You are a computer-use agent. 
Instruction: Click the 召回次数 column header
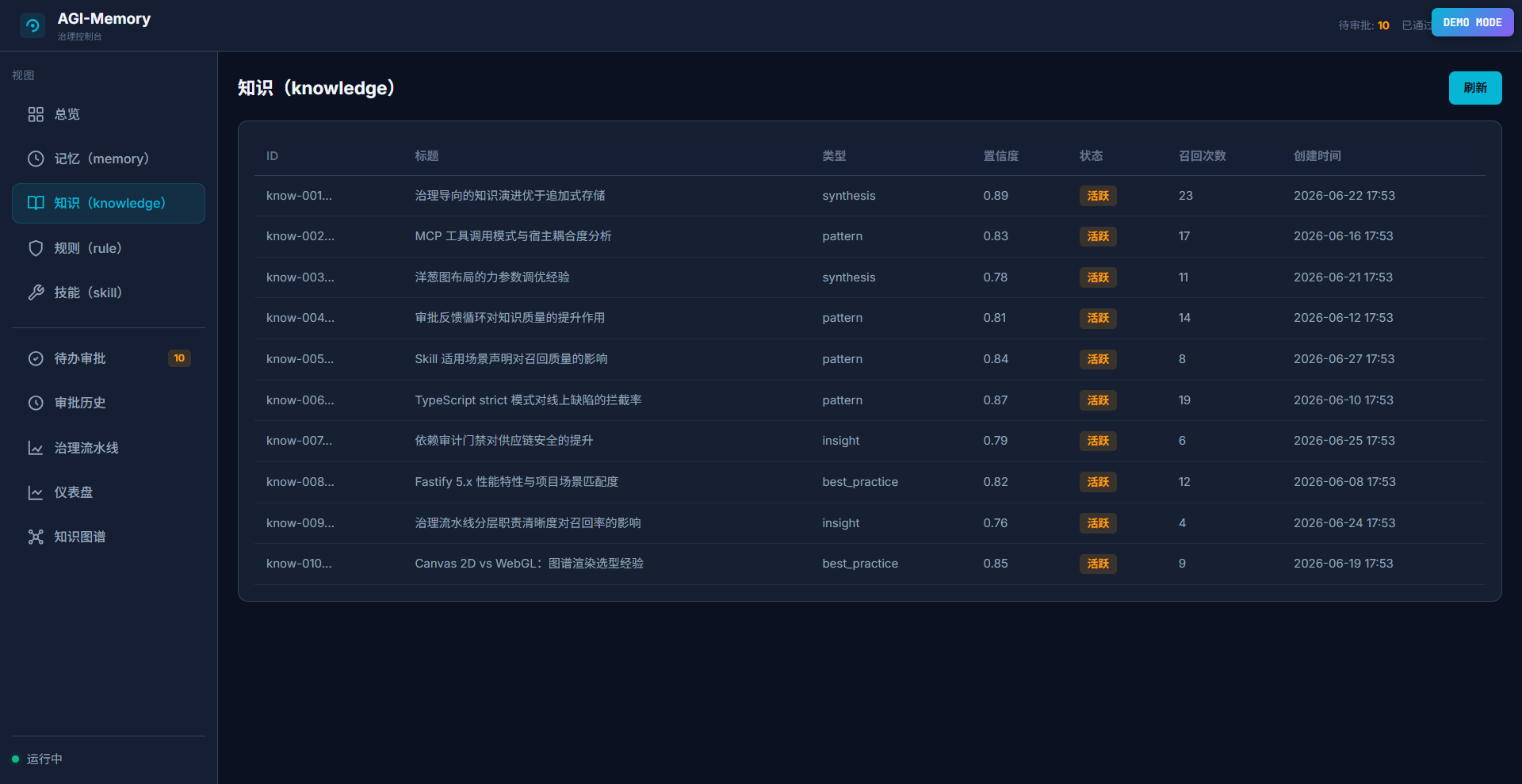1202,156
